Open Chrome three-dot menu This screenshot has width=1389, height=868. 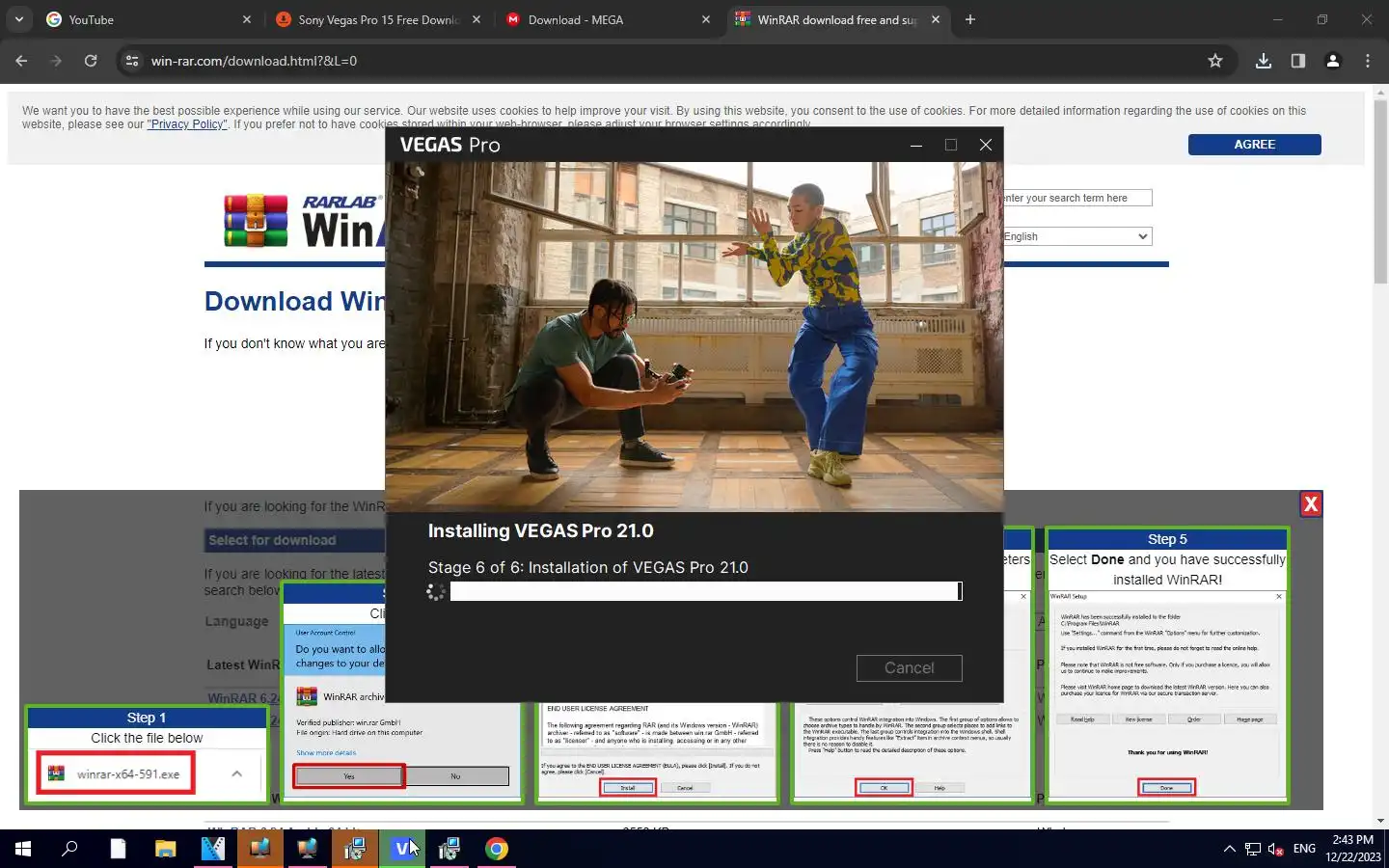tap(1368, 61)
